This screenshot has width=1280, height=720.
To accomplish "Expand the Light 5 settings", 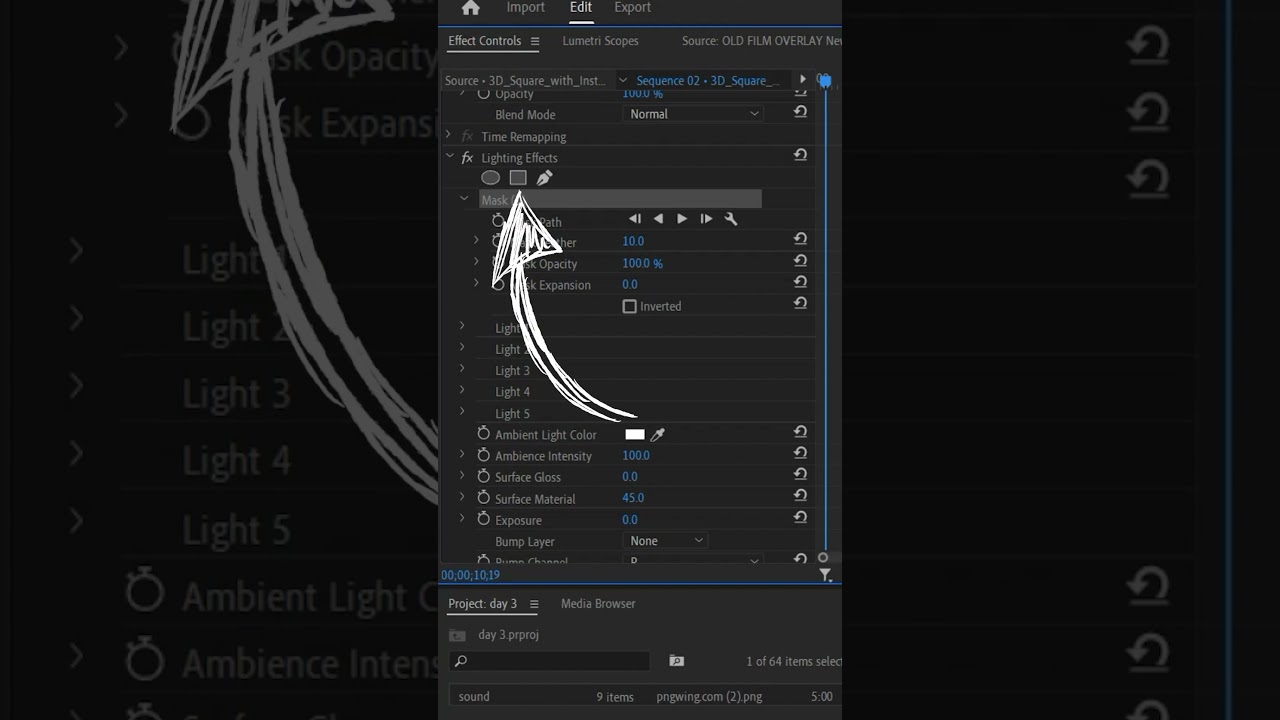I will tap(462, 411).
